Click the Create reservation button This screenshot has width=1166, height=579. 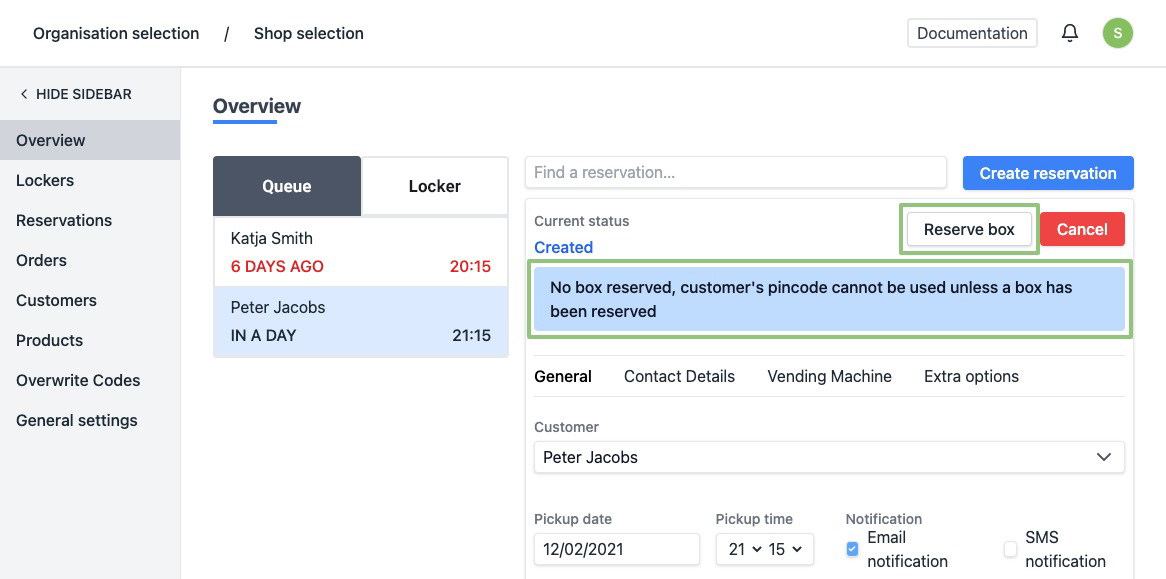pyautogui.click(x=1047, y=173)
